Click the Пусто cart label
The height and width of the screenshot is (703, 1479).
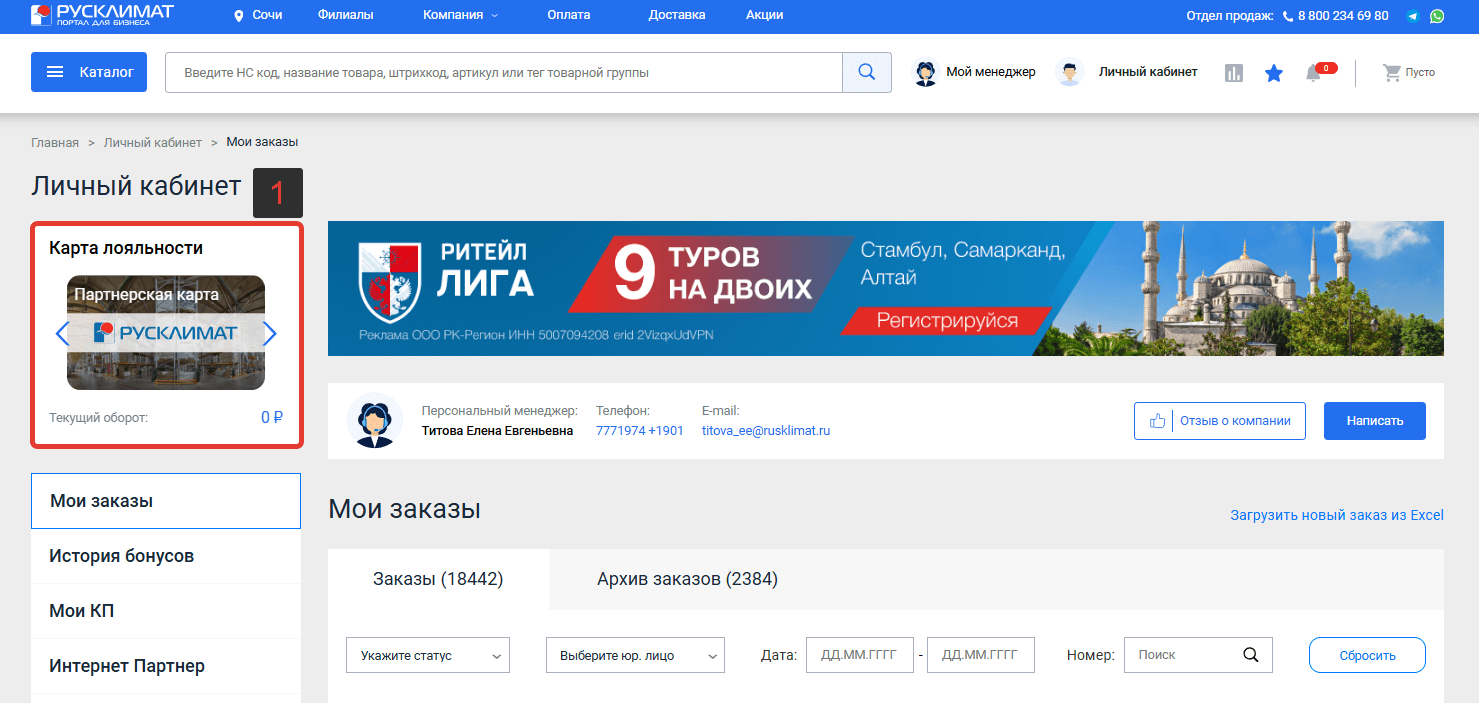1420,73
